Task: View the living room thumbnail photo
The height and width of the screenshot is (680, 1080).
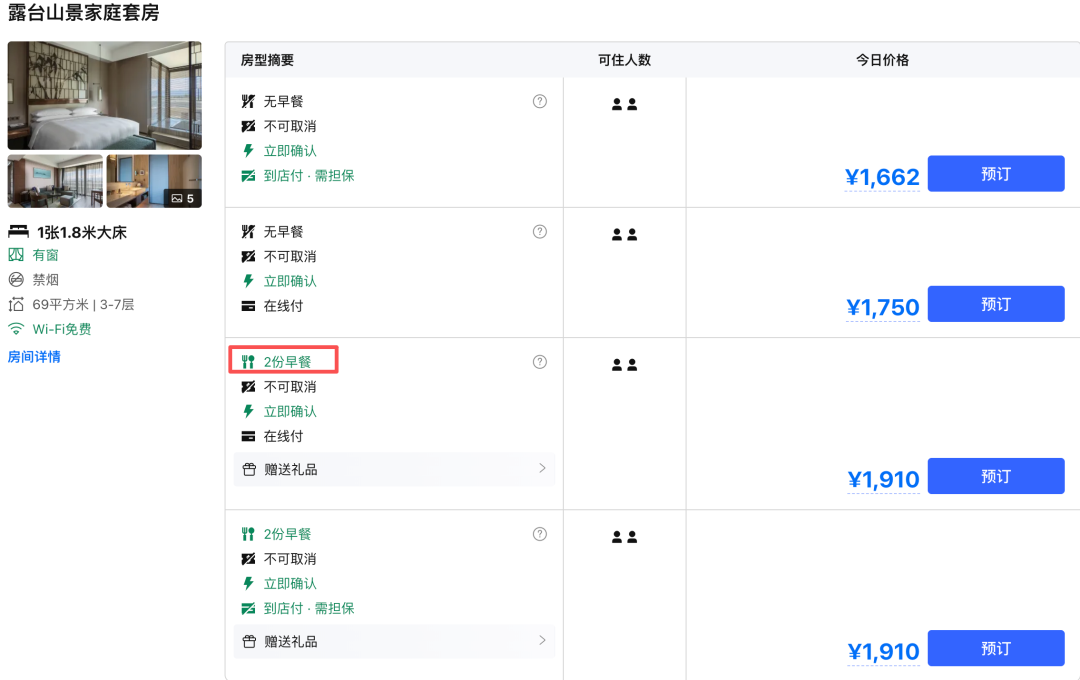Action: [55, 181]
